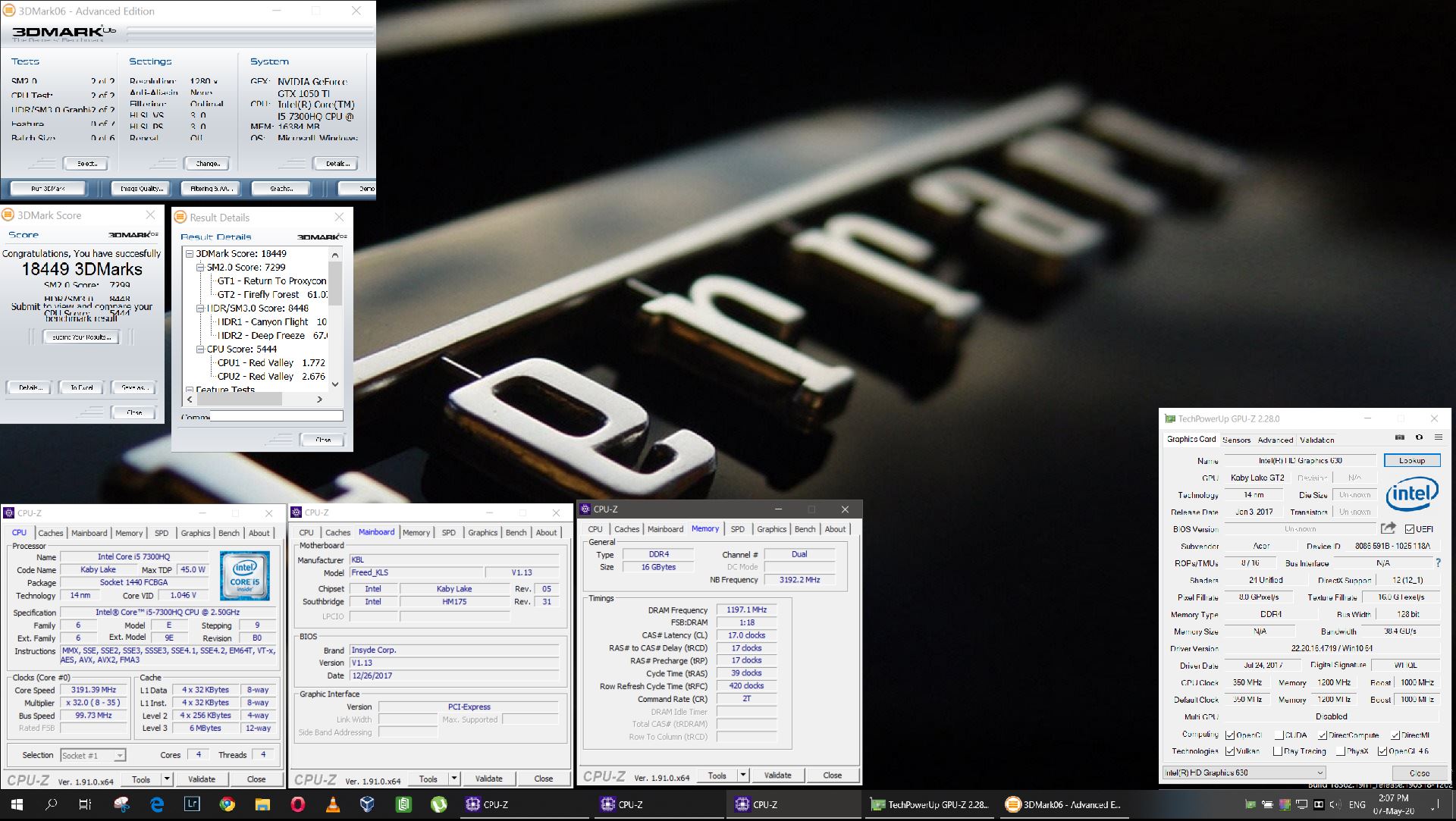Open the GPU-Z hamburger menu
The image size is (1456, 821).
click(1439, 437)
